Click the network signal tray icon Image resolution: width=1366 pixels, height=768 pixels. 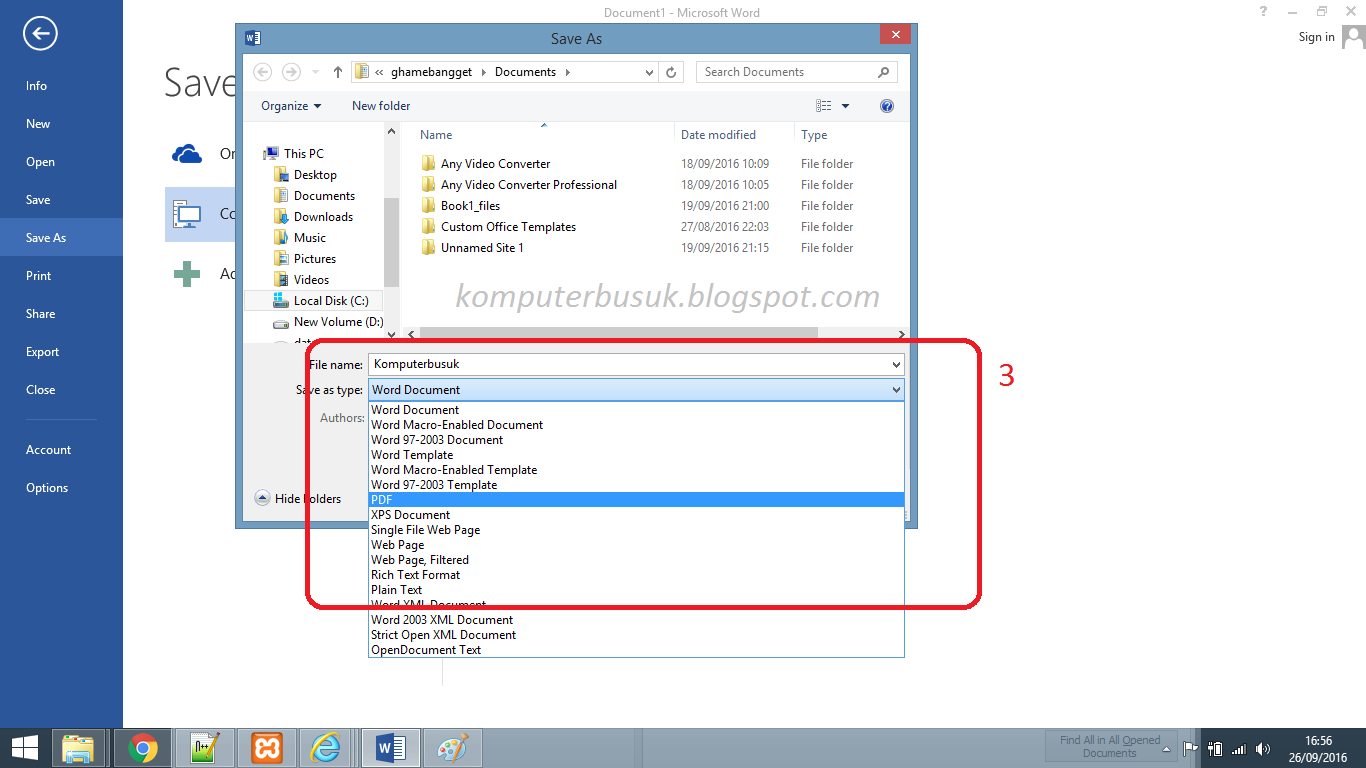coord(1239,748)
